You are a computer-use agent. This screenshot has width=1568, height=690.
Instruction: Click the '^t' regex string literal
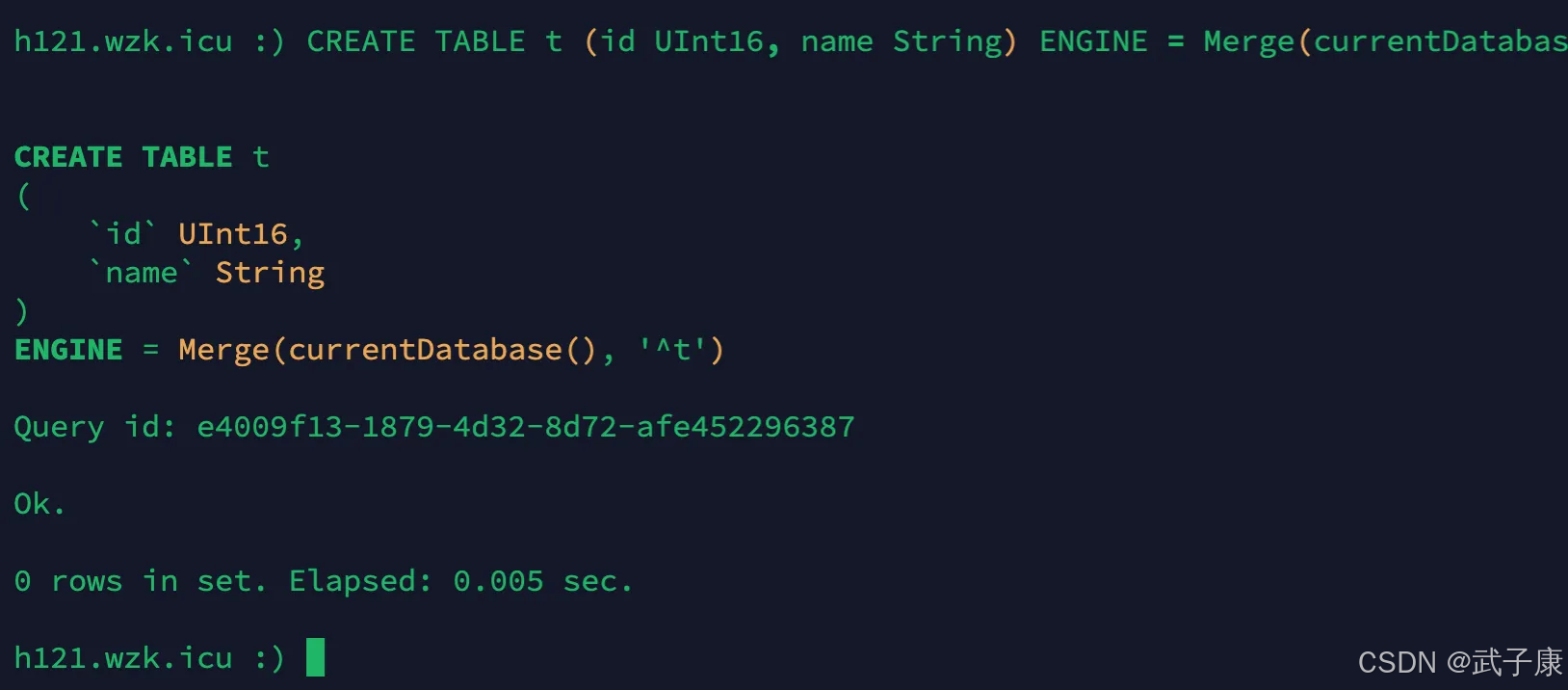680,350
